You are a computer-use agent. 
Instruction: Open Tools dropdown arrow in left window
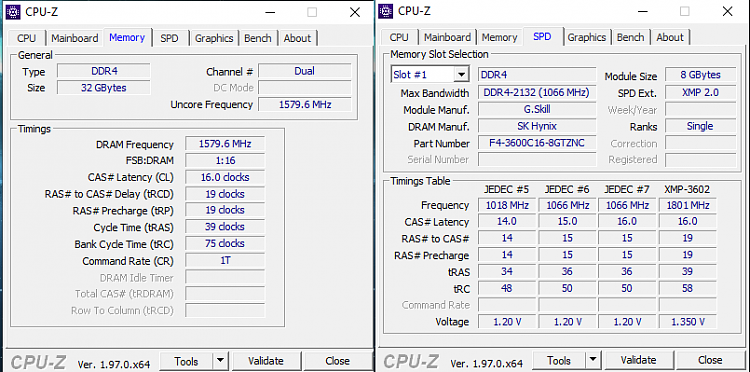coord(220,361)
